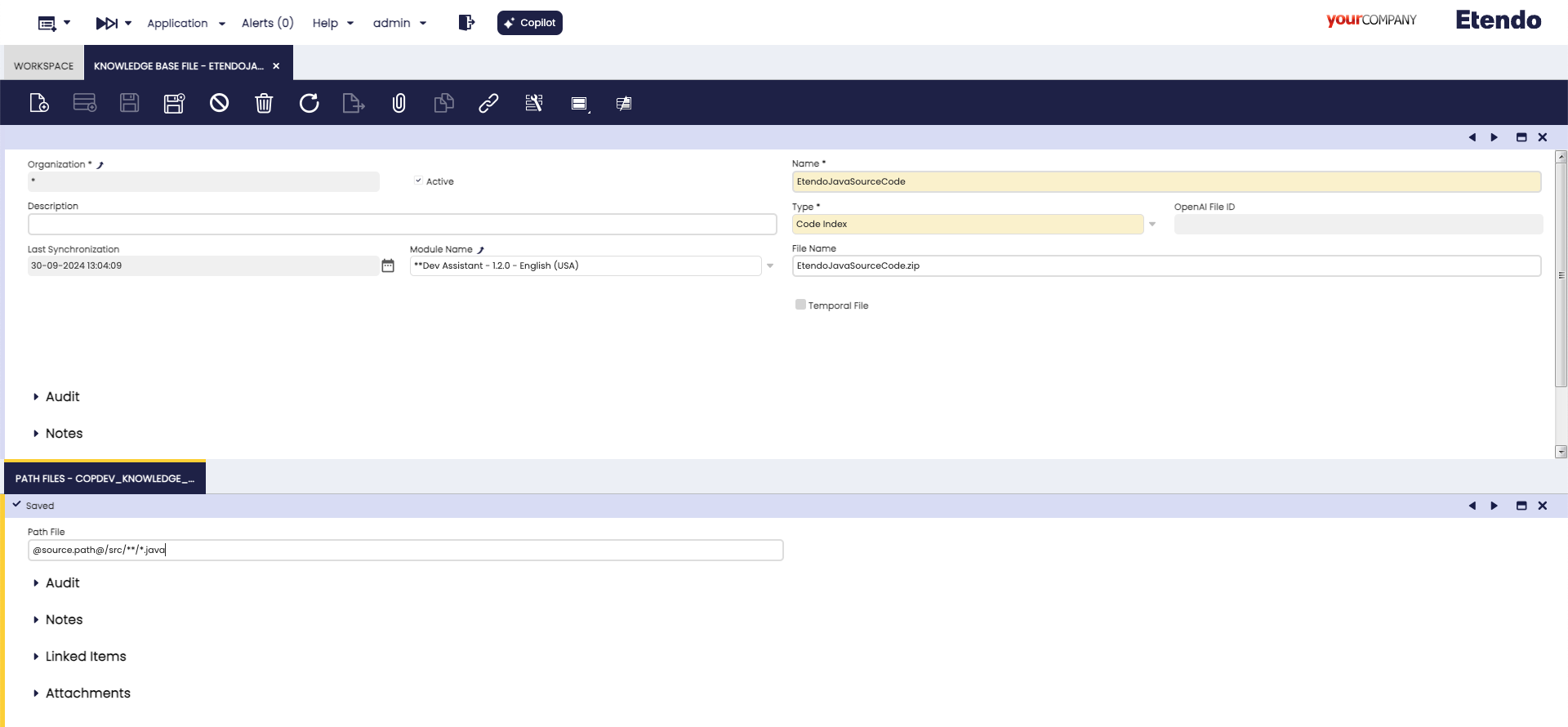Click the Save floppy disk icon
The image size is (1568, 727).
coord(130,103)
